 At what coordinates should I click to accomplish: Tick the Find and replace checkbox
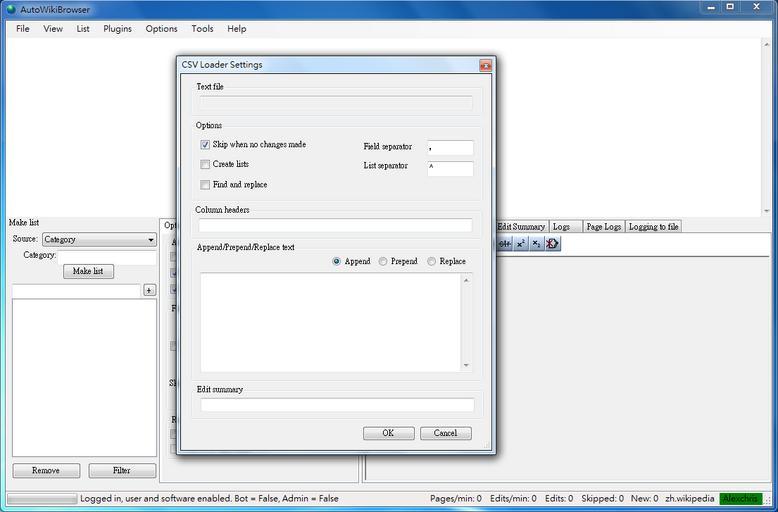point(205,185)
